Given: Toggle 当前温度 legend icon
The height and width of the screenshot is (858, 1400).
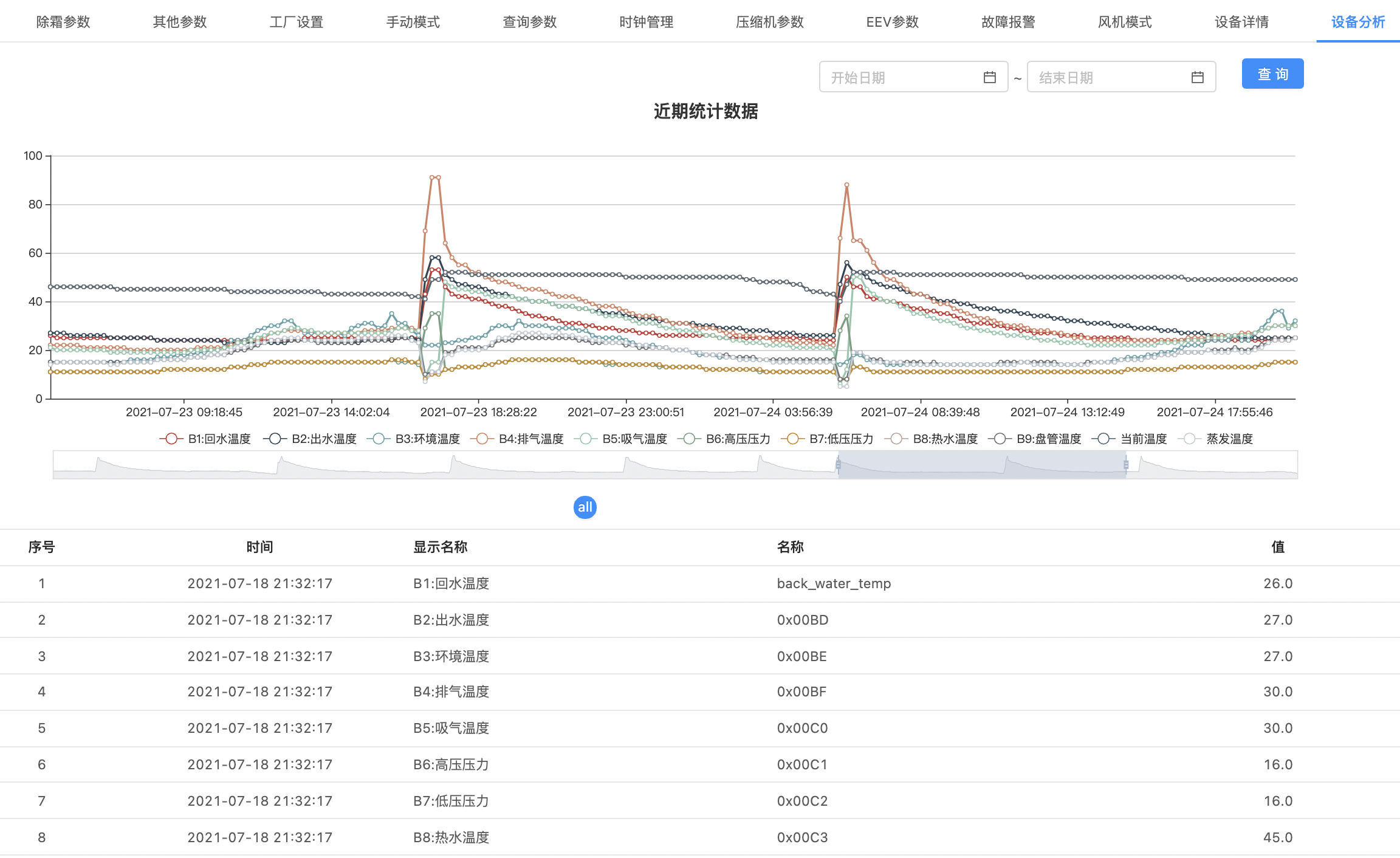Looking at the screenshot, I should [1103, 439].
